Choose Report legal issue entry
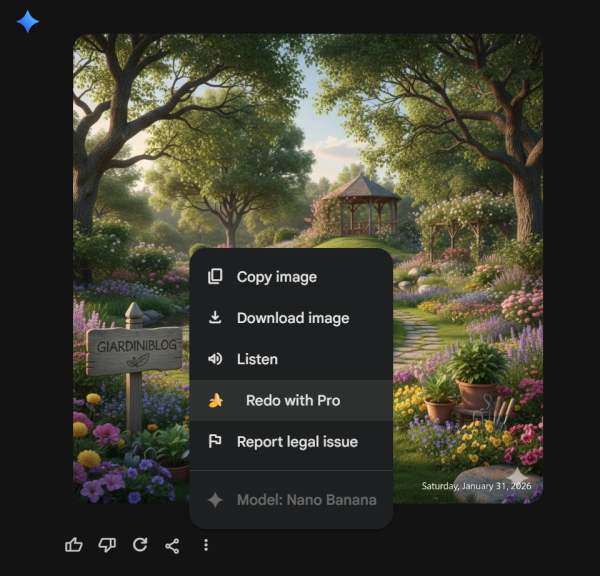This screenshot has width=600, height=576. [x=291, y=442]
